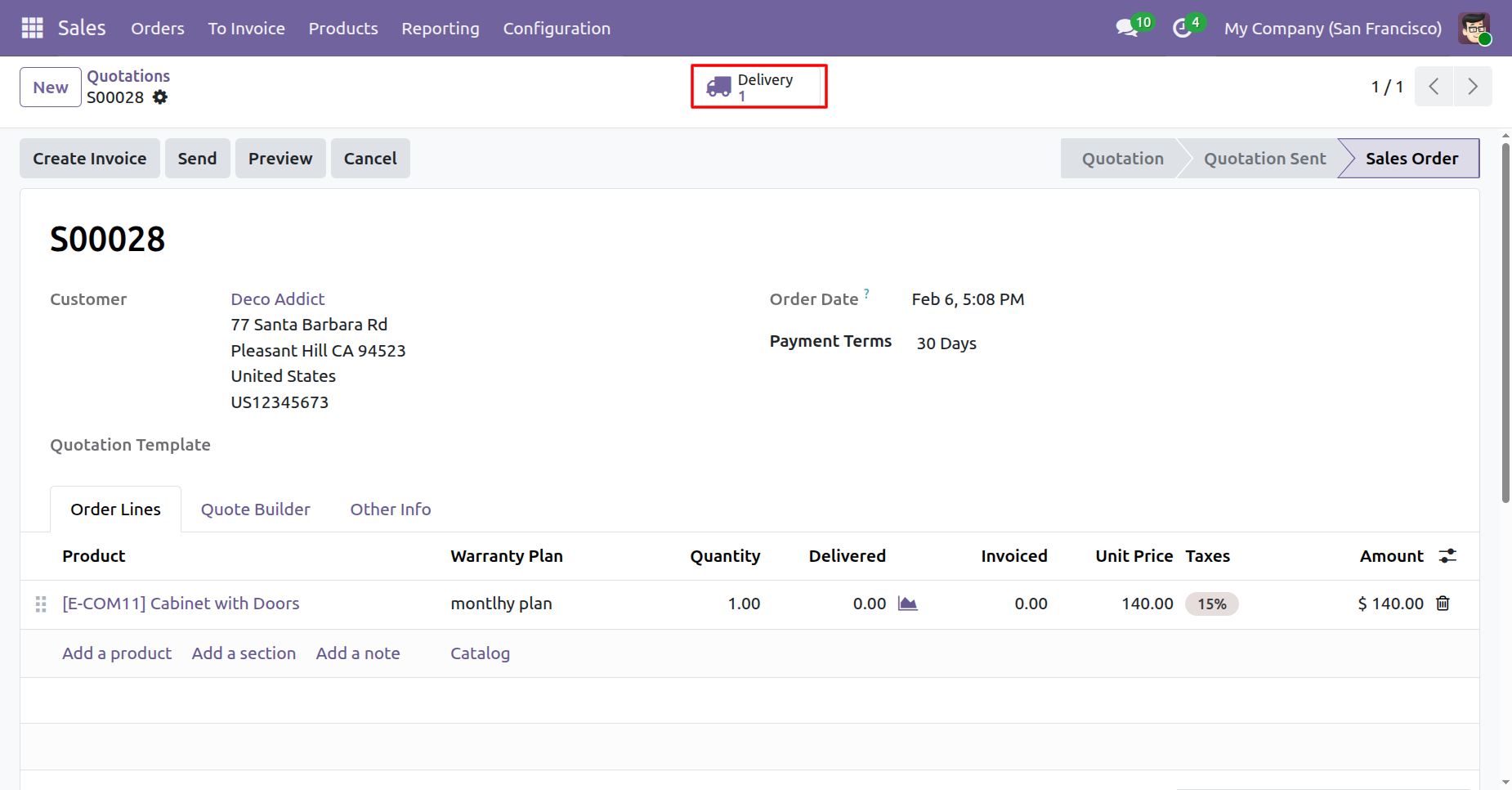Open the activities clock icon

pos(1182,28)
